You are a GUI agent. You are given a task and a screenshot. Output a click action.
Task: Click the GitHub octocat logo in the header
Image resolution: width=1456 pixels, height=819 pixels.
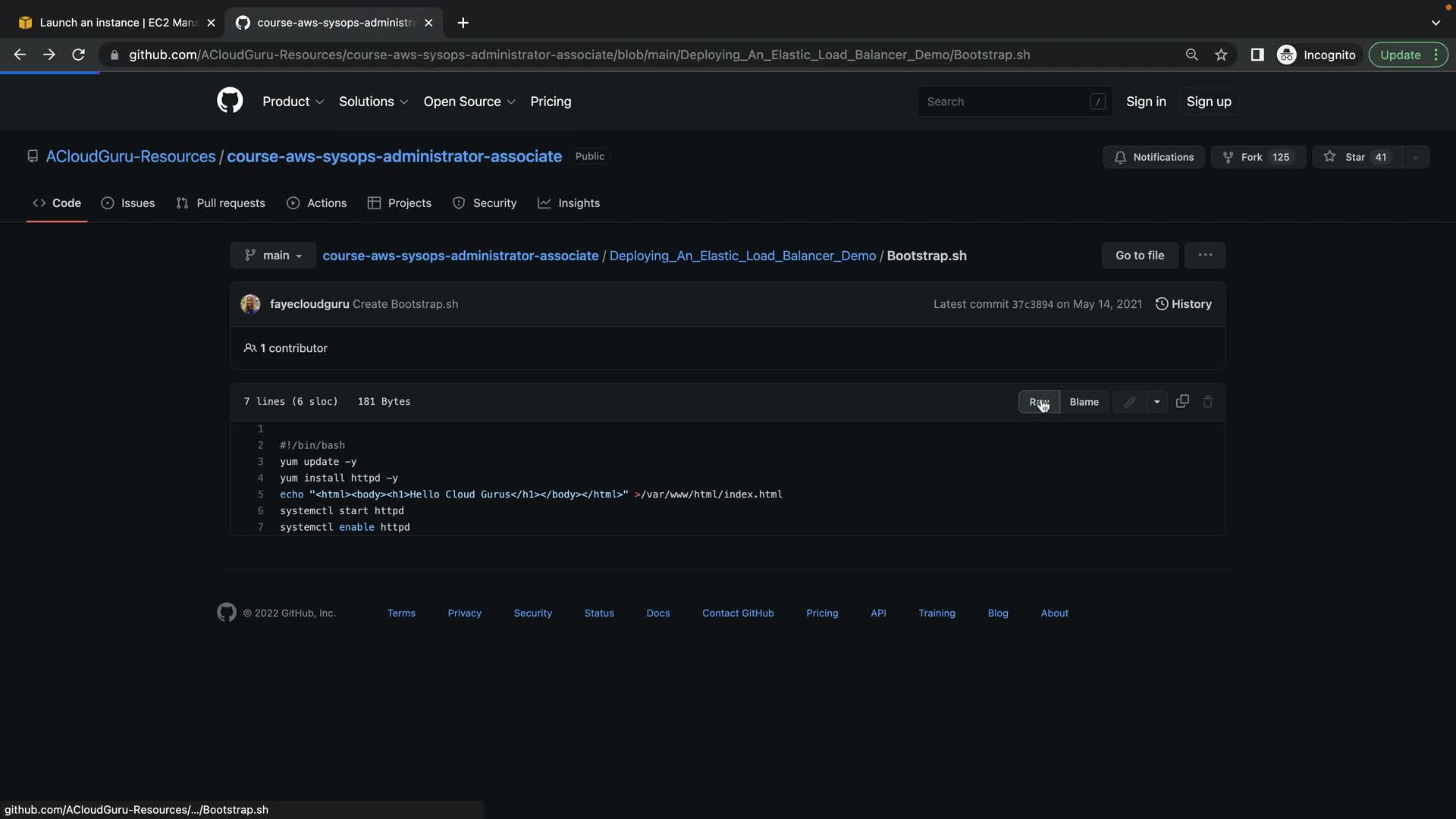(230, 101)
